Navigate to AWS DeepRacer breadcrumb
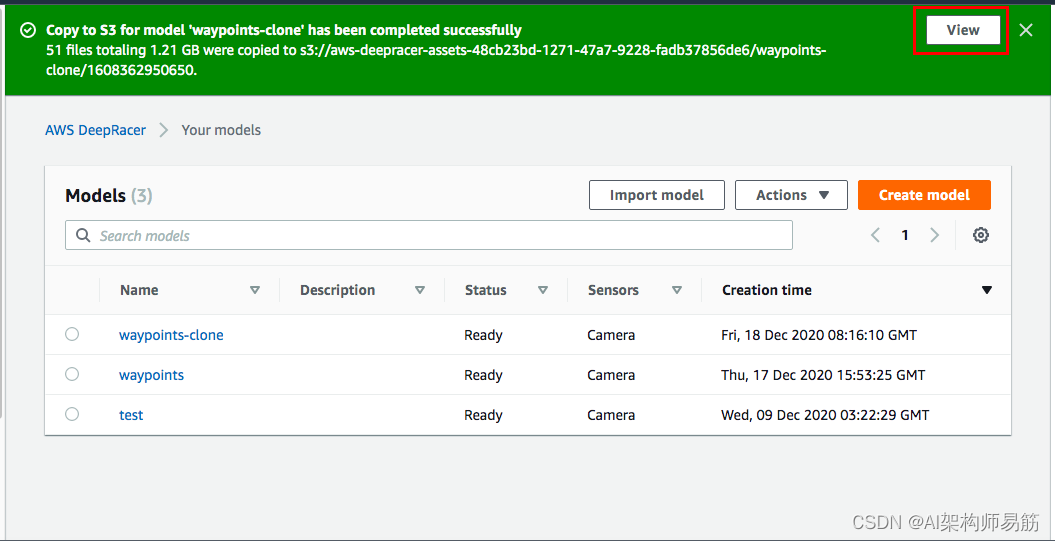Image resolution: width=1055 pixels, height=541 pixels. click(95, 130)
